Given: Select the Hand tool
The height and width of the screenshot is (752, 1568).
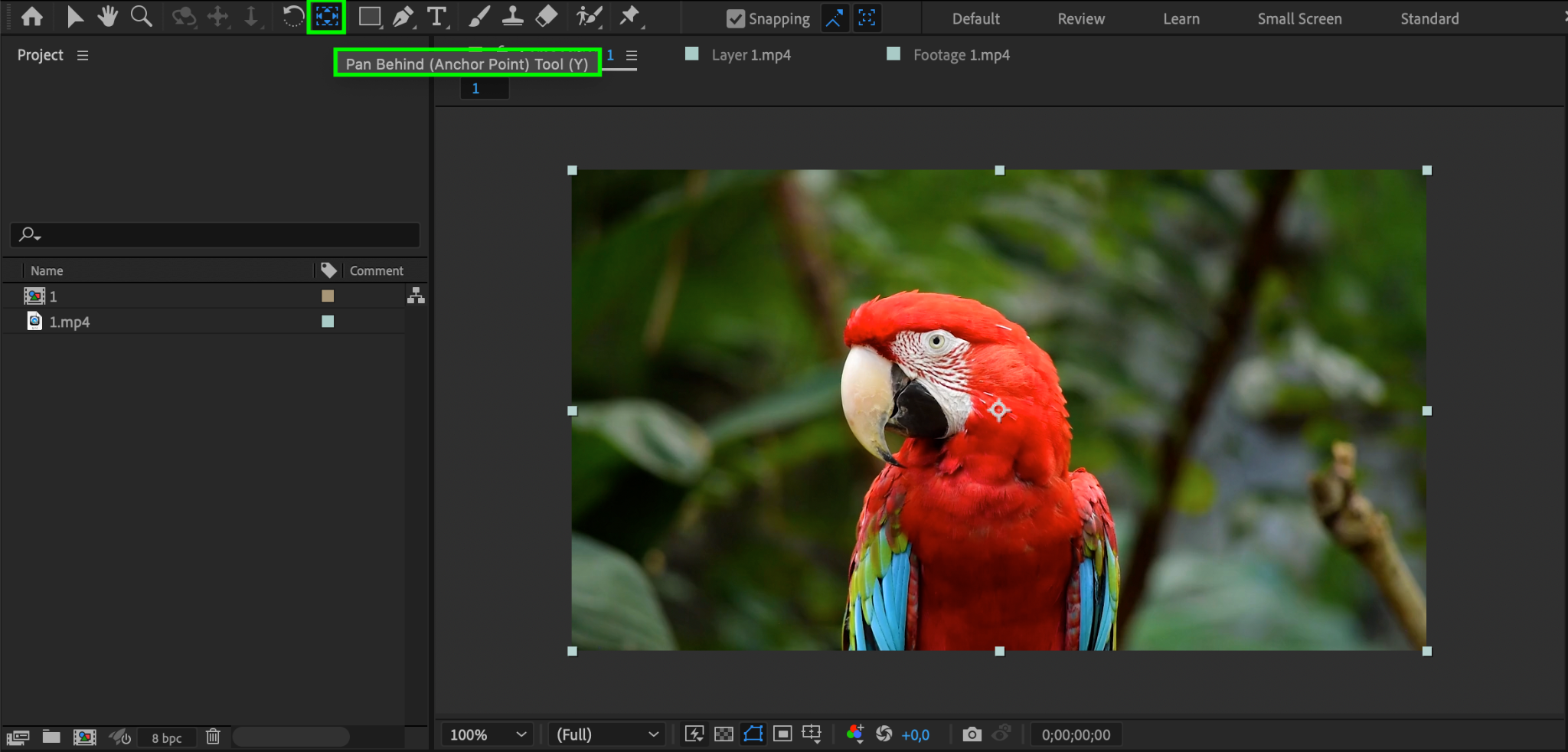Looking at the screenshot, I should 107,17.
